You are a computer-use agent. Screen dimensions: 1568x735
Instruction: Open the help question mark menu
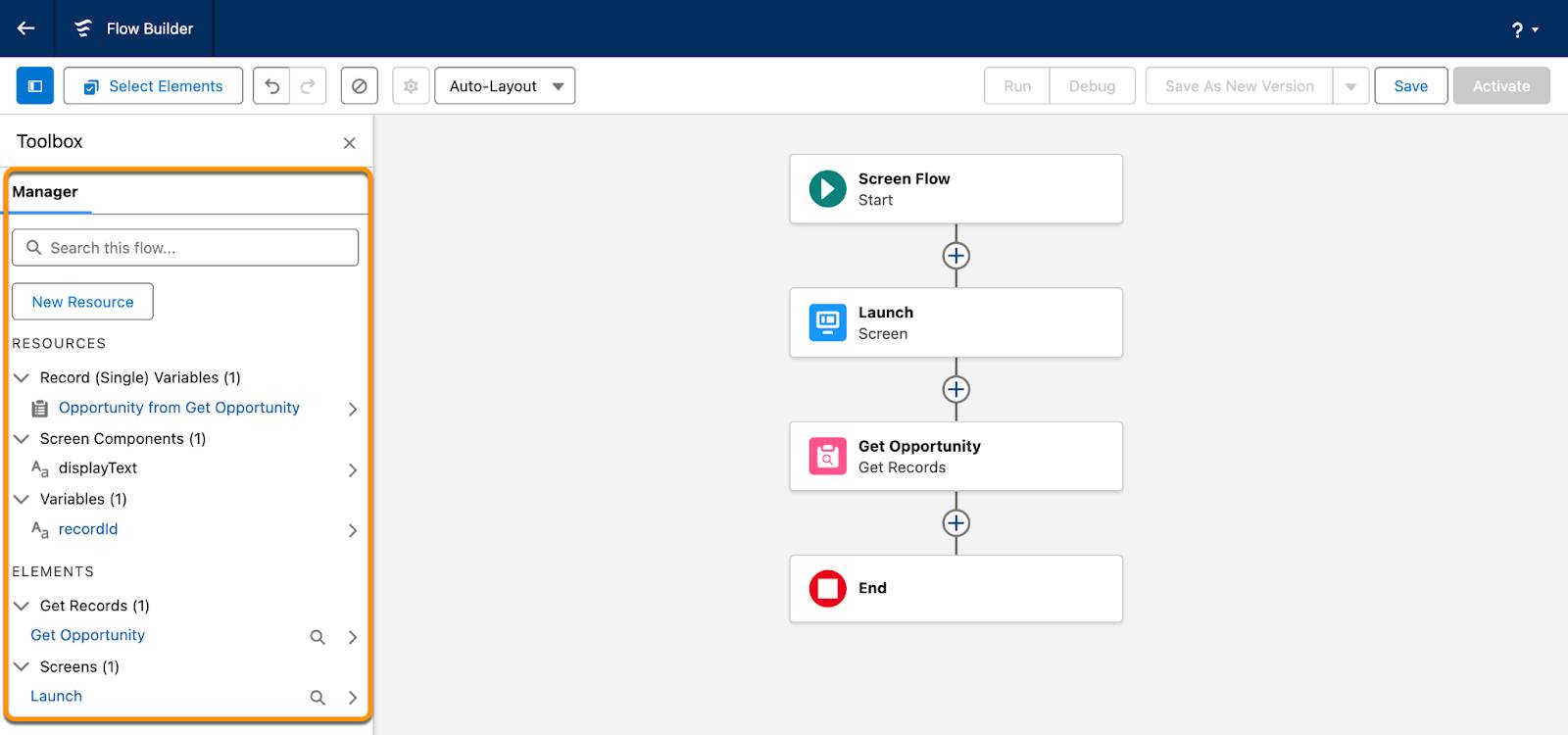tap(1525, 29)
